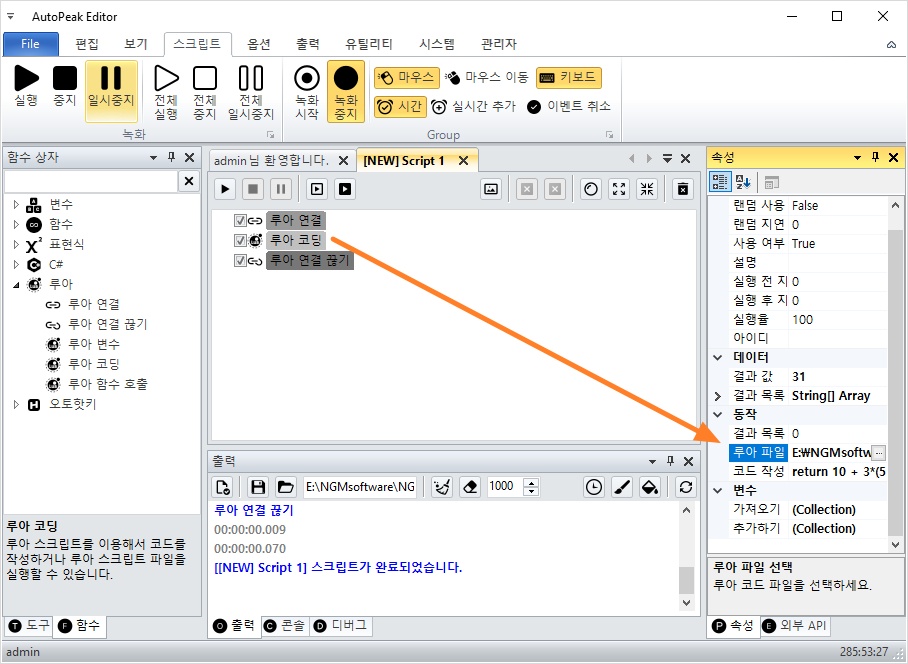This screenshot has width=908, height=664.
Task: Close the admin님 환영합니다 tab
Action: pos(343,160)
